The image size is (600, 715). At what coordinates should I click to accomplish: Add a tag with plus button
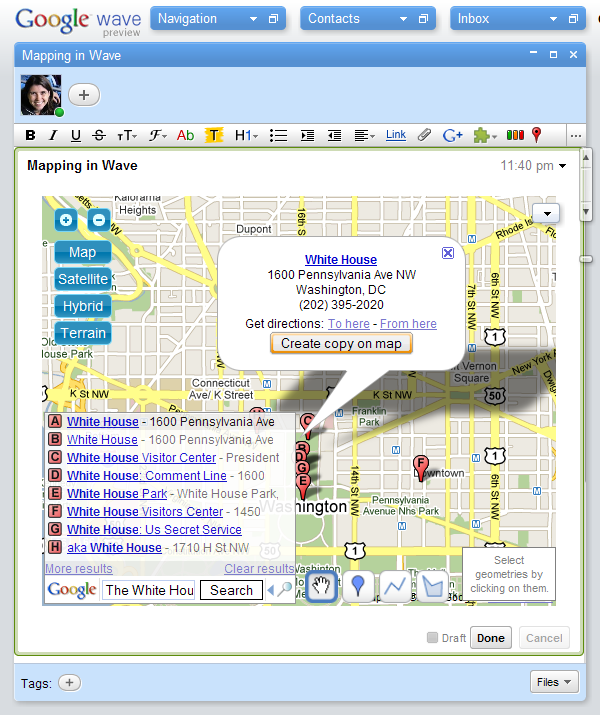point(69,683)
